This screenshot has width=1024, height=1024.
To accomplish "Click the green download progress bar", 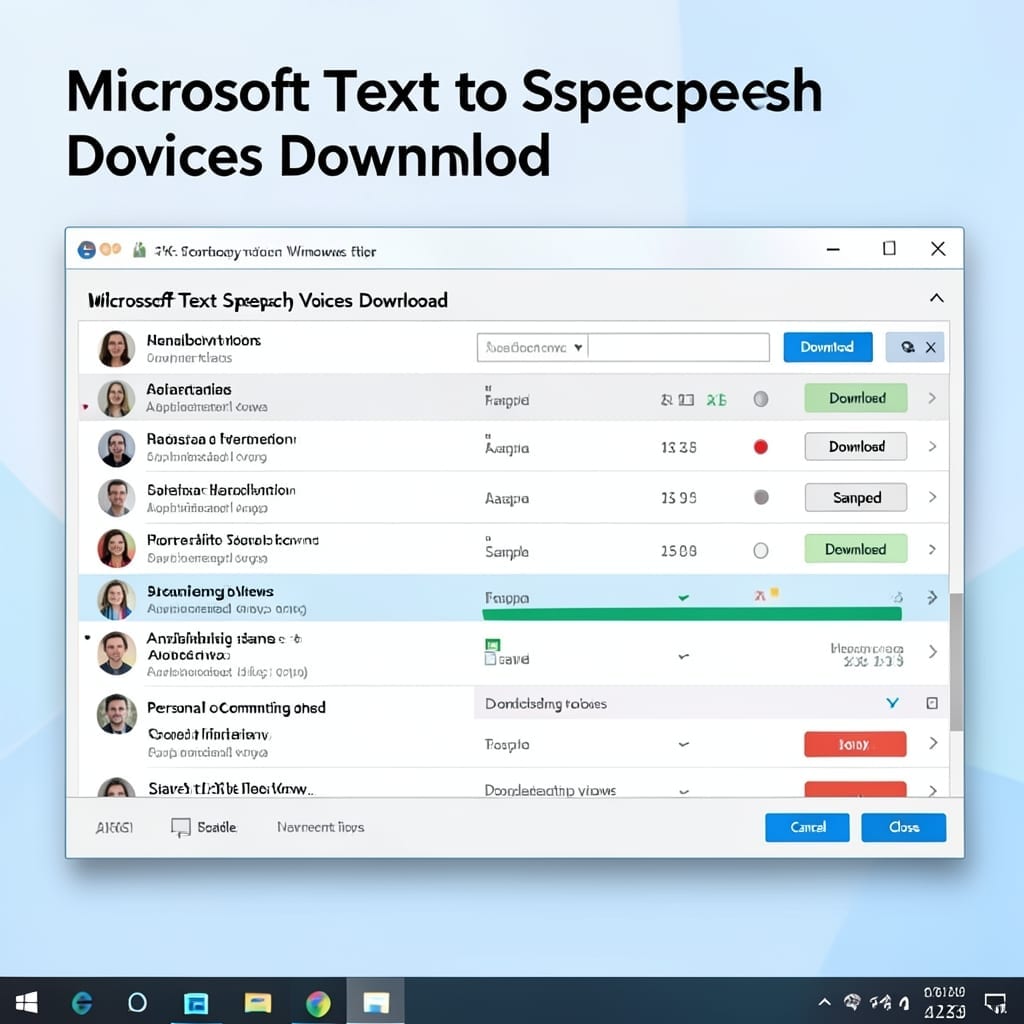I will tap(692, 614).
